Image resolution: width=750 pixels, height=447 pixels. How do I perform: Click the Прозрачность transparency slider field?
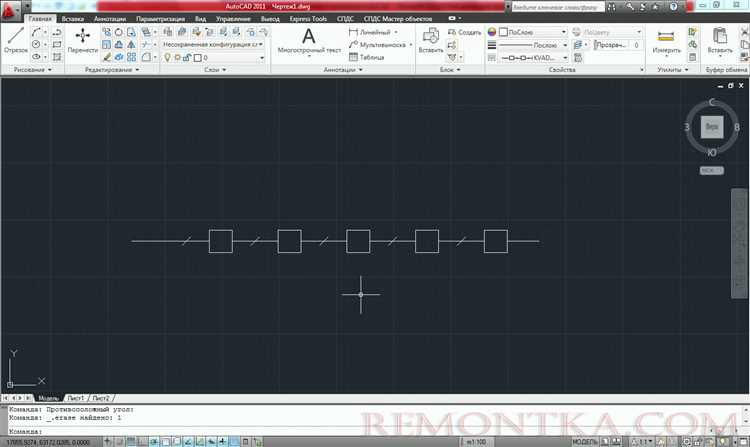617,45
